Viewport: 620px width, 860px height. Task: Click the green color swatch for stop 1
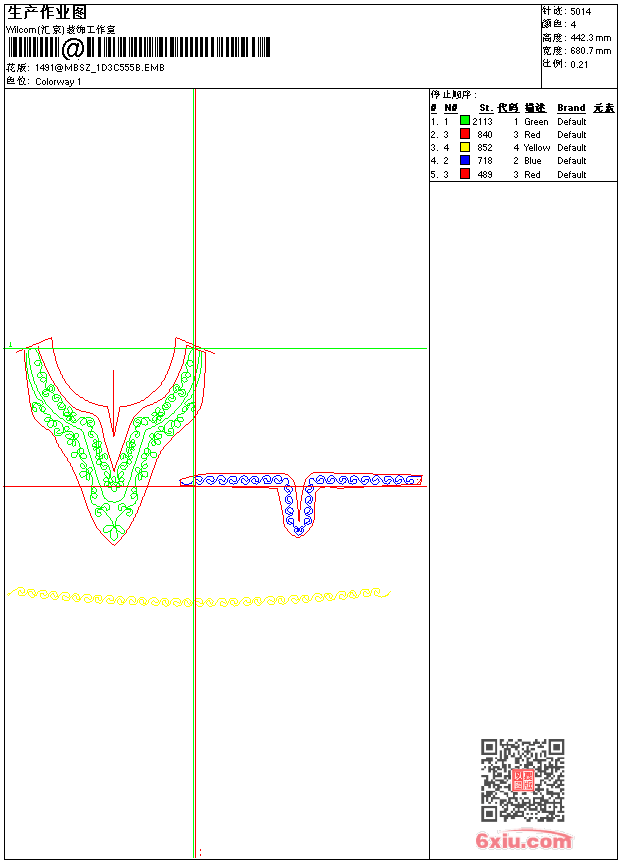[465, 121]
